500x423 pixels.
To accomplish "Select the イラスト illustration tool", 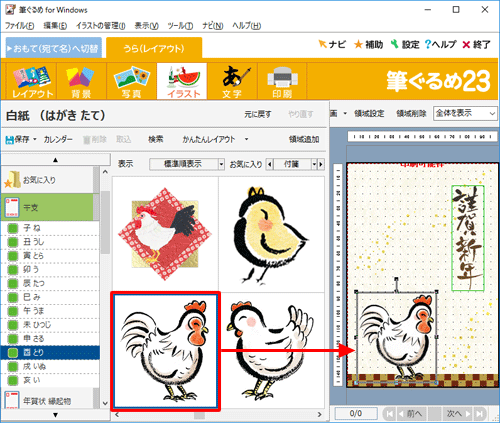I will [x=182, y=81].
